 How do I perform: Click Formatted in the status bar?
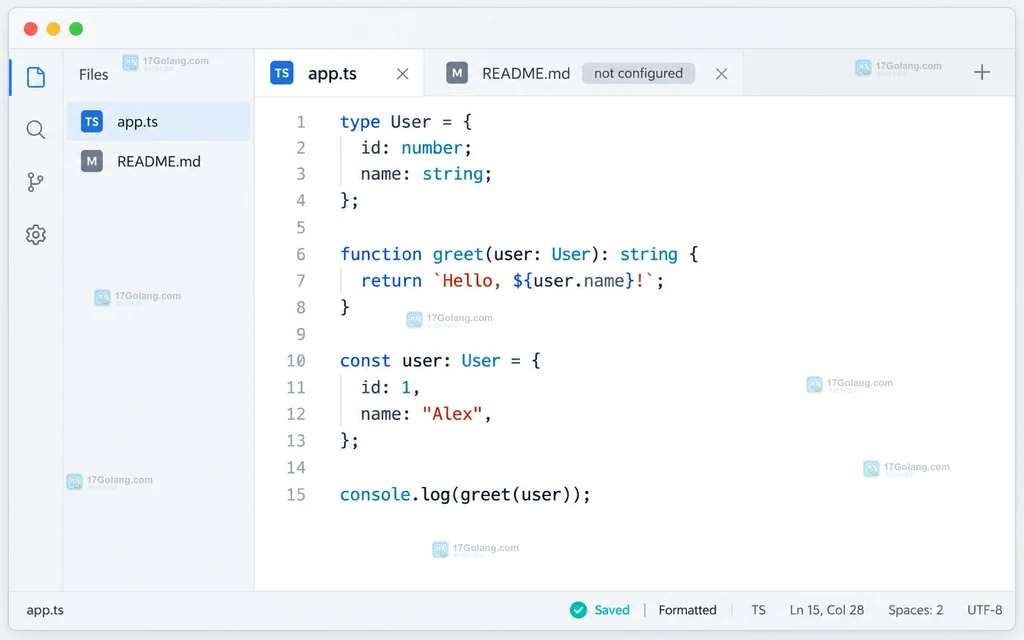[x=687, y=610]
